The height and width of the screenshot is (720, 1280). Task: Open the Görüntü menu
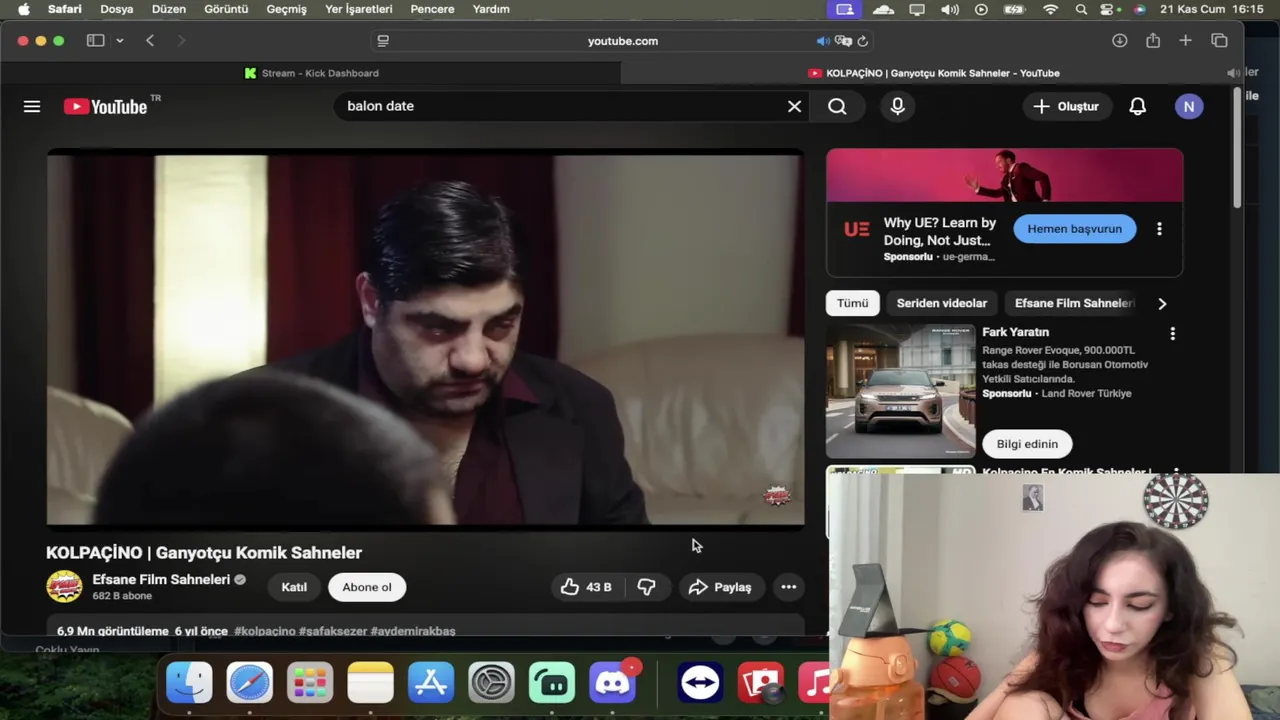coord(226,9)
